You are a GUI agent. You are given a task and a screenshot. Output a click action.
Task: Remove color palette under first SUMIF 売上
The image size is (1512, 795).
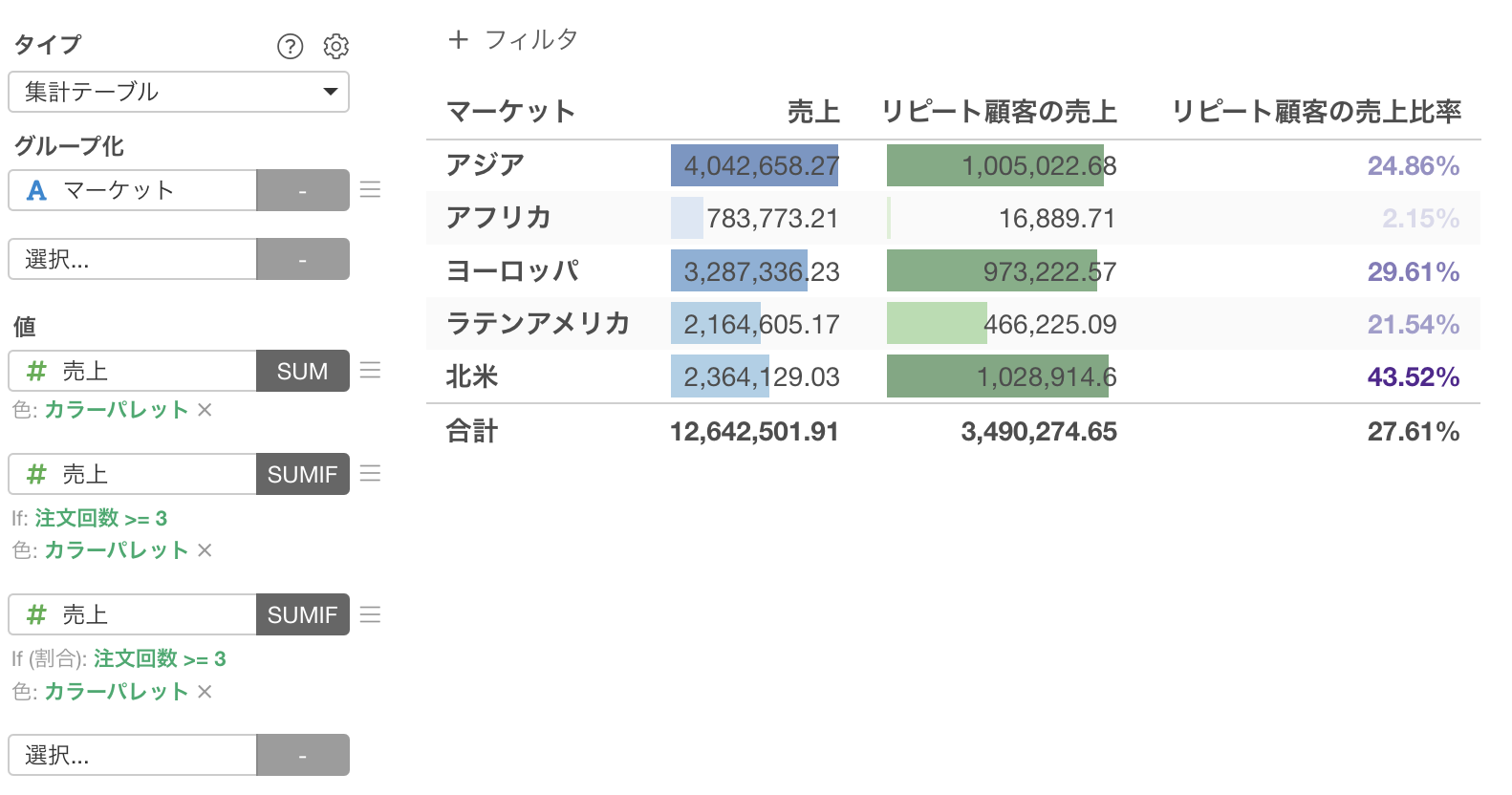pos(205,550)
